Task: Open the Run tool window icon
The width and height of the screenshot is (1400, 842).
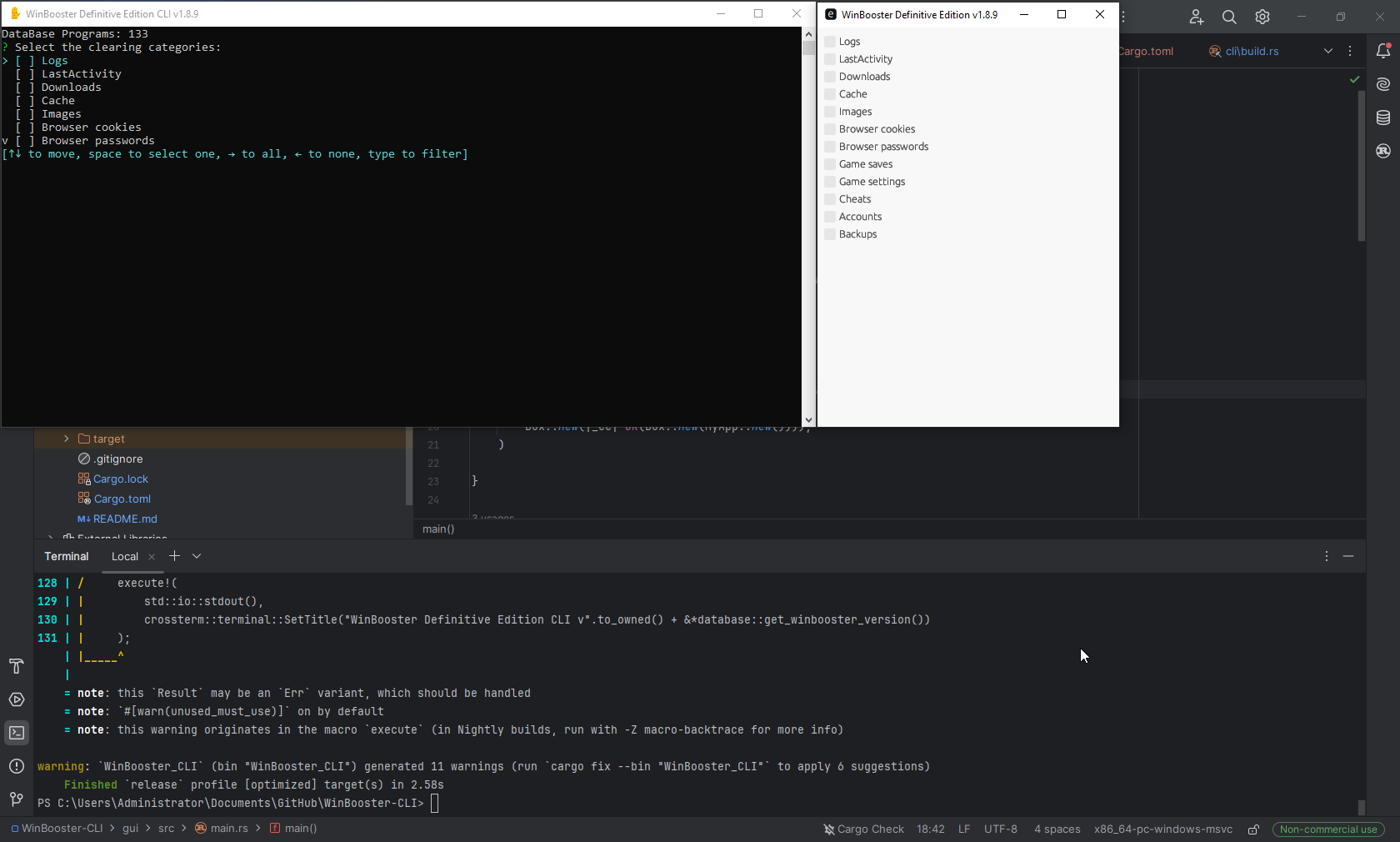Action: [x=17, y=699]
